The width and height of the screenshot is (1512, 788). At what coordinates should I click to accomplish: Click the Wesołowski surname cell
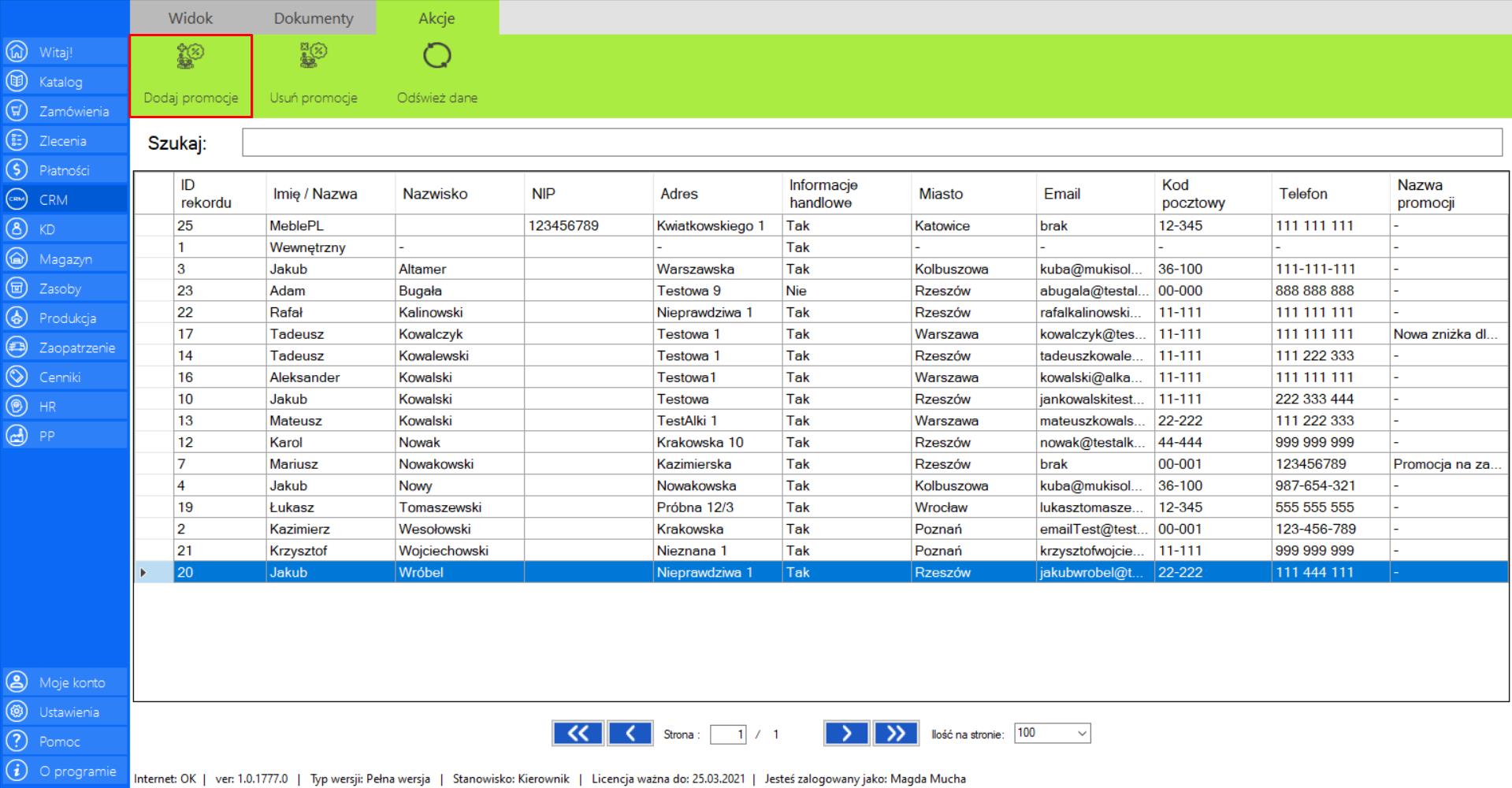(459, 529)
